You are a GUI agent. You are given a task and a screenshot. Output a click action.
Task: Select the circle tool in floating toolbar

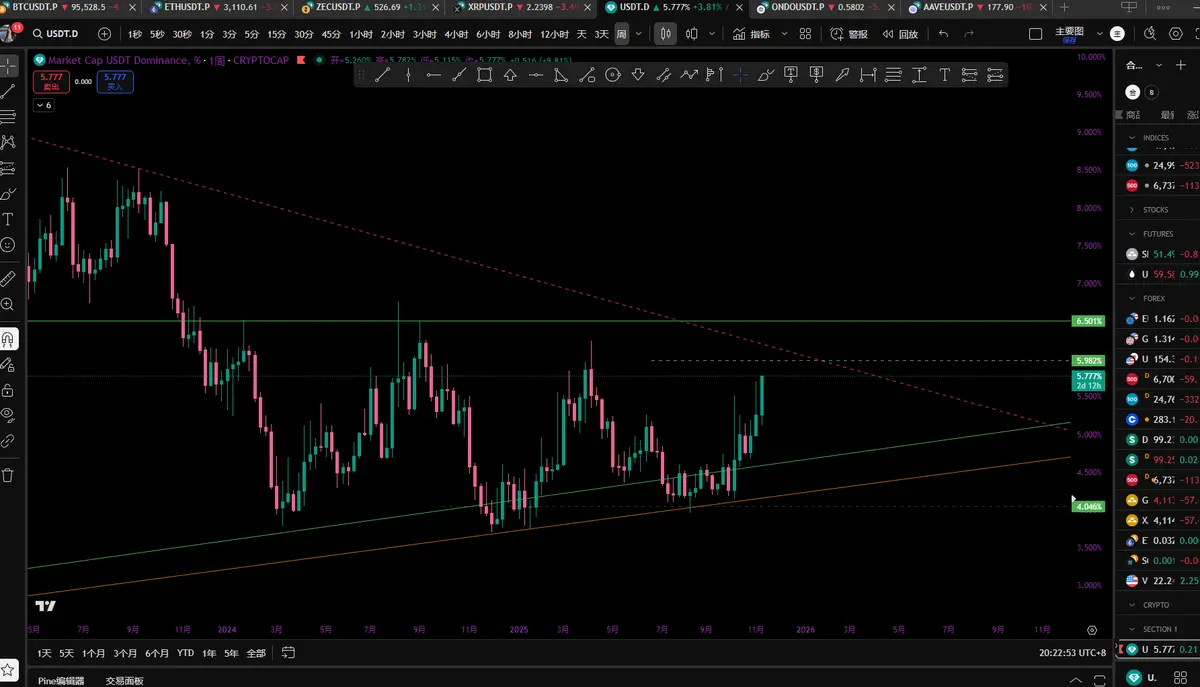pyautogui.click(x=612, y=75)
